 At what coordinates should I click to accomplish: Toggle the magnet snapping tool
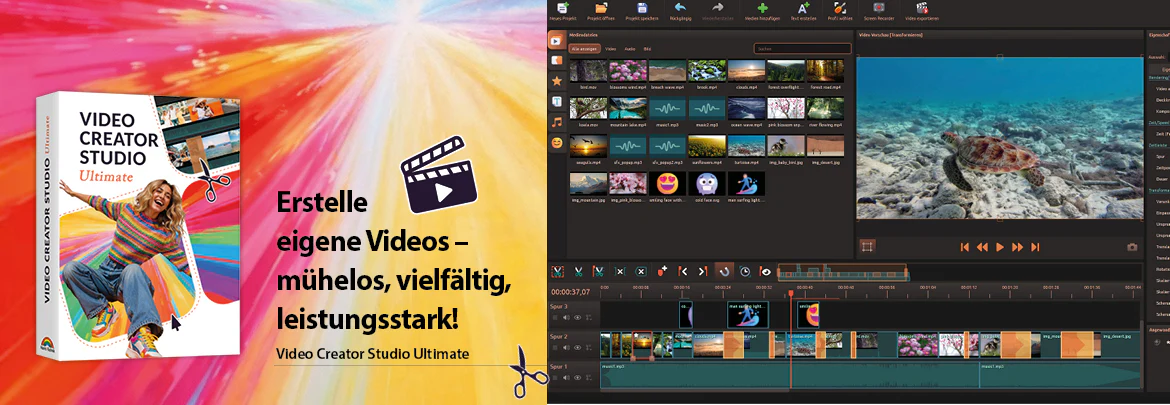[x=724, y=271]
